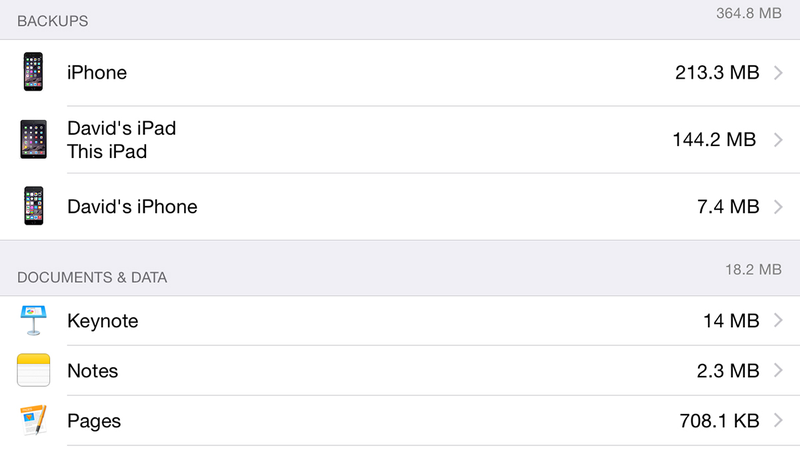Select the 213.3 MB backup size
800x450 pixels.
click(x=717, y=72)
